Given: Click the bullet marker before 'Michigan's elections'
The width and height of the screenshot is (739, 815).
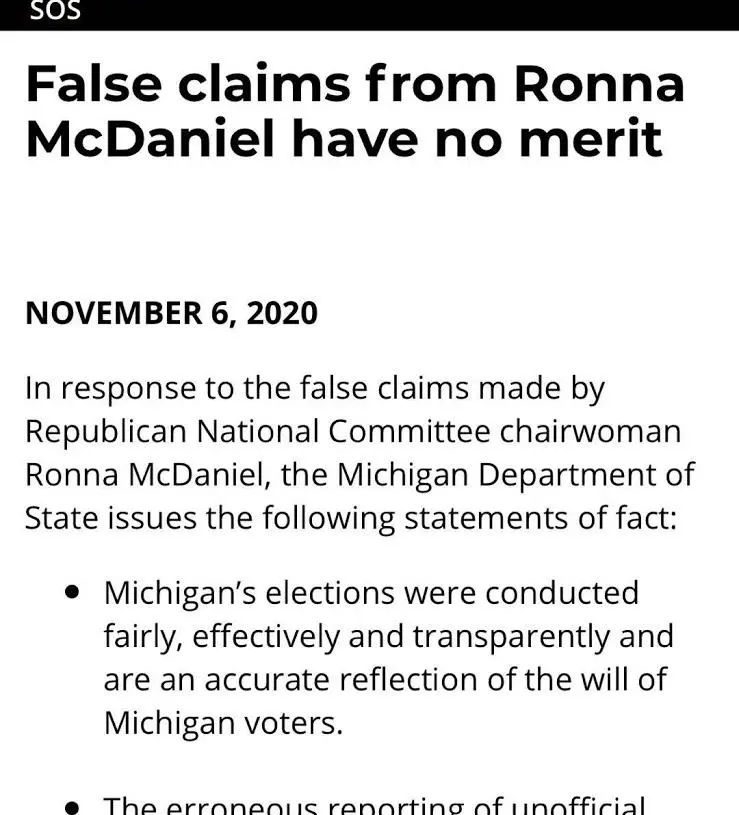Looking at the screenshot, I should pyautogui.click(x=72, y=592).
